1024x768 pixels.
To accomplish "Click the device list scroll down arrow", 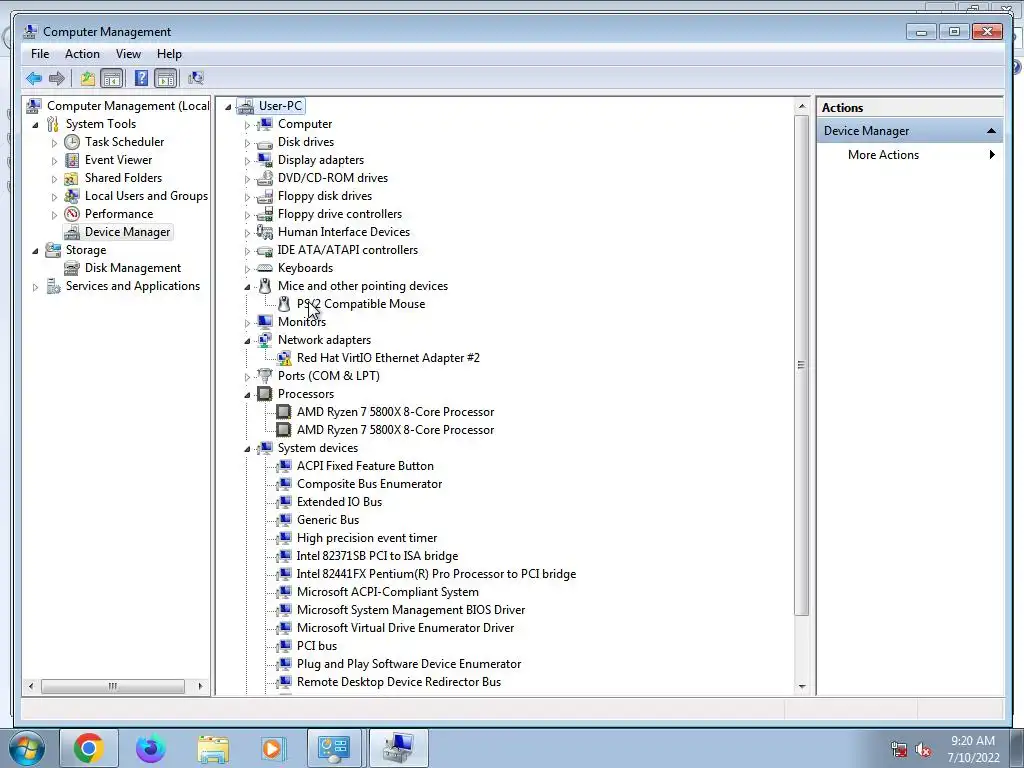I will click(x=801, y=687).
